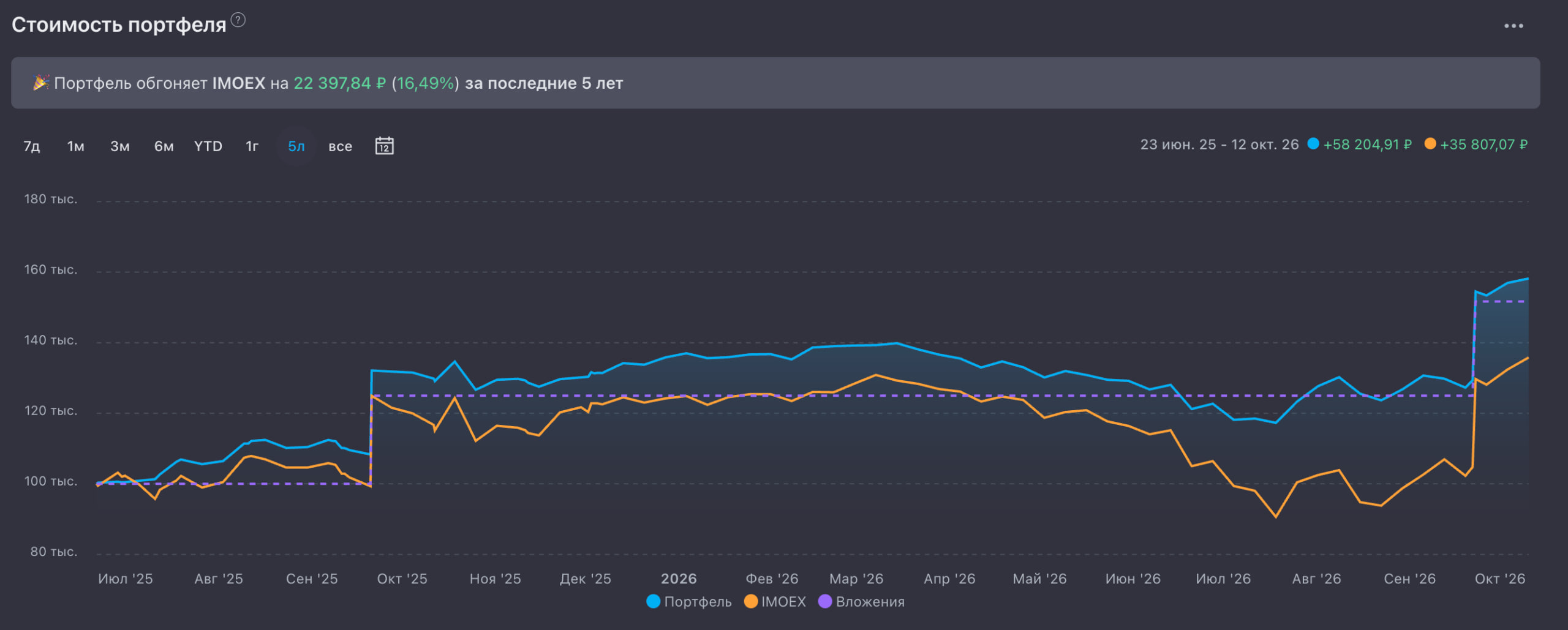Click the 180 тыс. axis label
This screenshot has width=1568, height=630.
coord(51,199)
